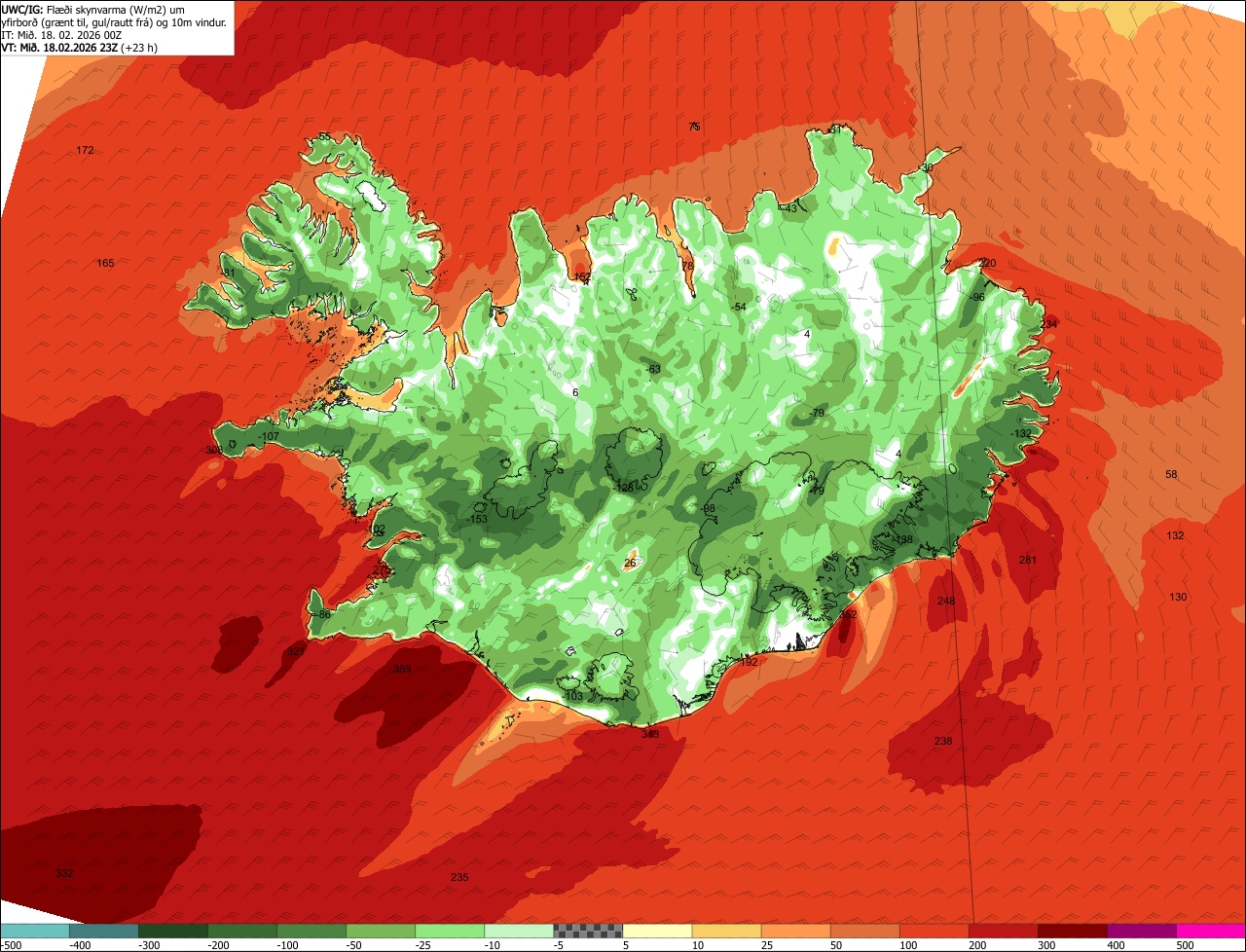Click the value '-107' on the Snæfellsnes peninsula
The width and height of the screenshot is (1246, 952).
pos(269,436)
